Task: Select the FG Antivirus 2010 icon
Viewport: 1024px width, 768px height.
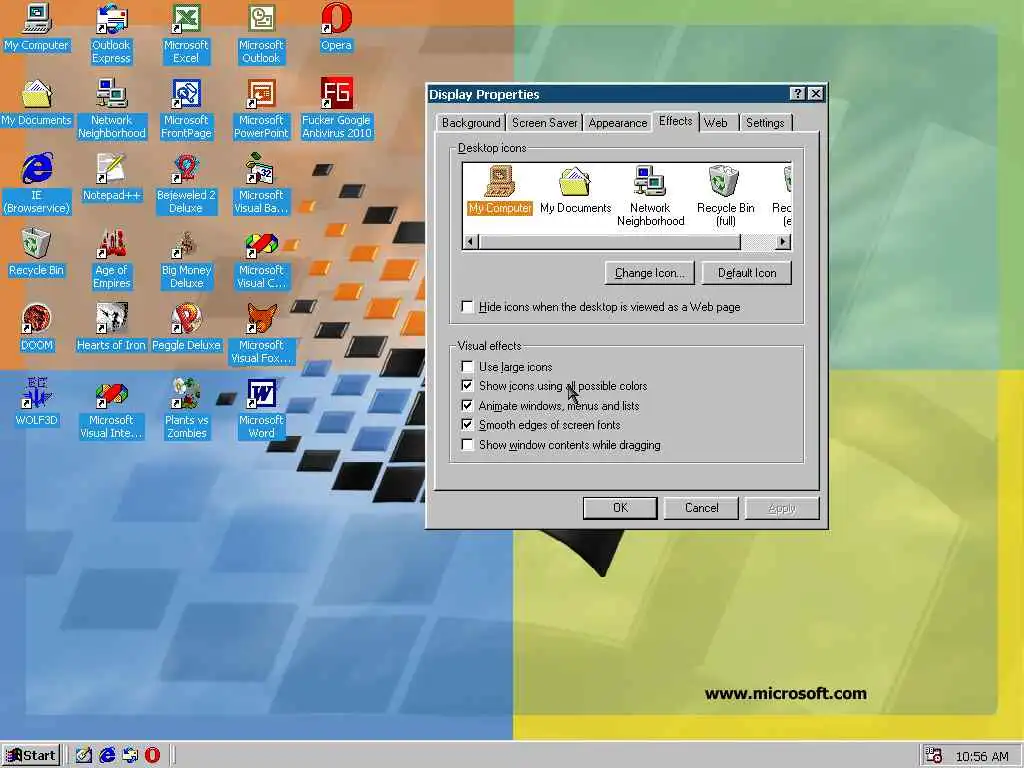Action: coord(336,109)
